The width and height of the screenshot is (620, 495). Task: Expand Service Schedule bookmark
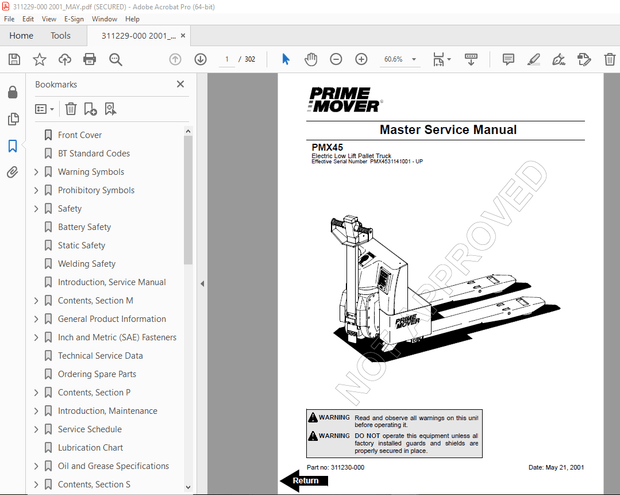click(x=36, y=429)
